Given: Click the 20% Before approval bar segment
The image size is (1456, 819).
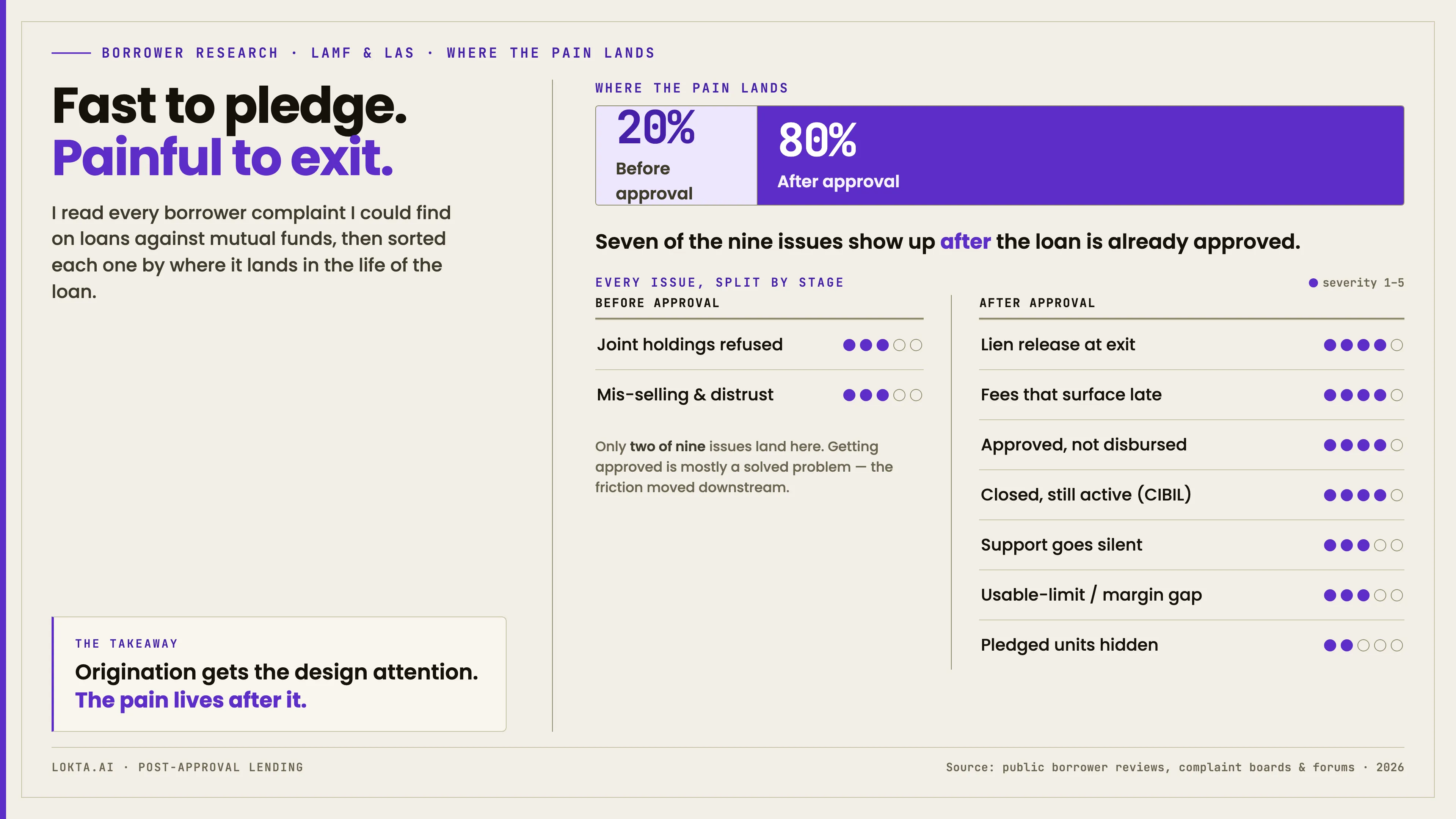Looking at the screenshot, I should pos(676,155).
